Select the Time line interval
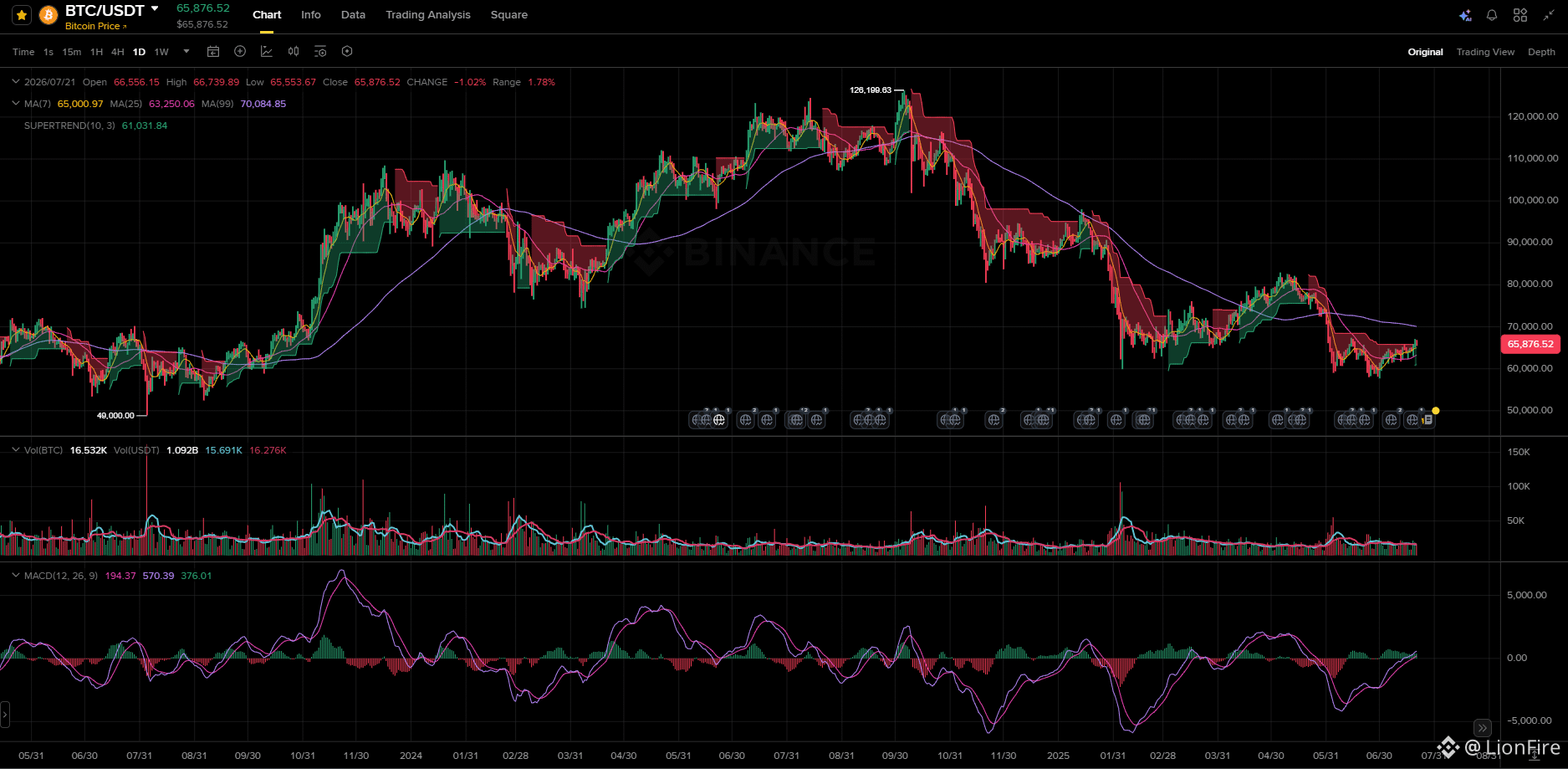Screen dimensions: 1568x769 tap(23, 52)
